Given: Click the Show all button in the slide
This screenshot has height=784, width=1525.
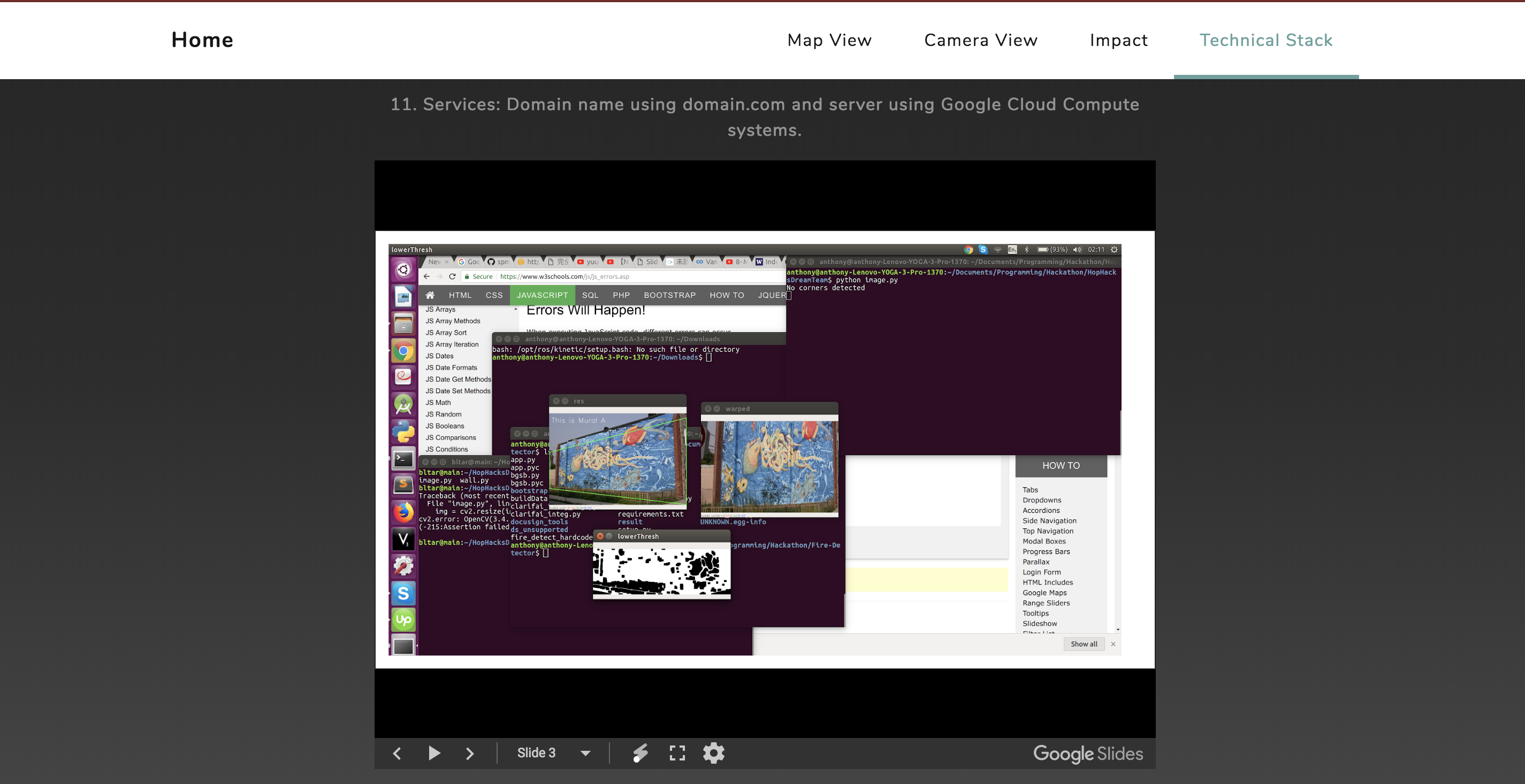Looking at the screenshot, I should pyautogui.click(x=1084, y=644).
